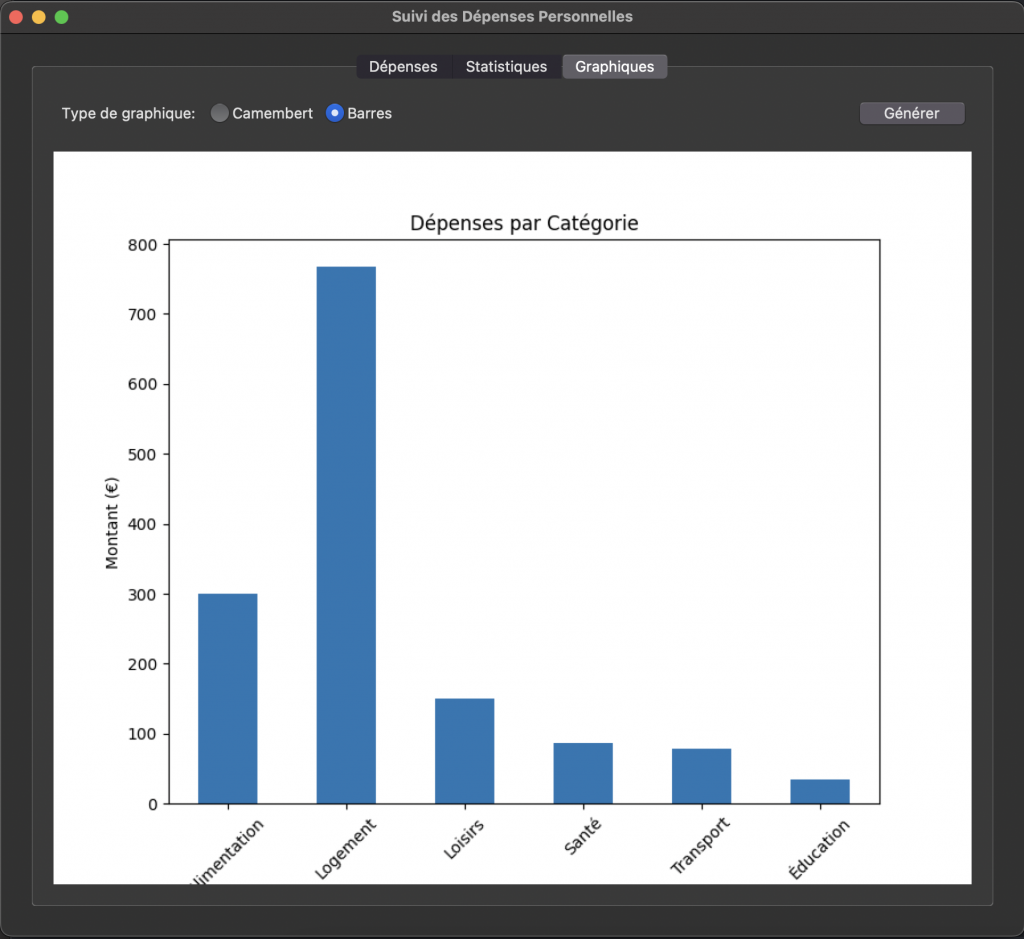Maximize the window using the green button

point(62,17)
